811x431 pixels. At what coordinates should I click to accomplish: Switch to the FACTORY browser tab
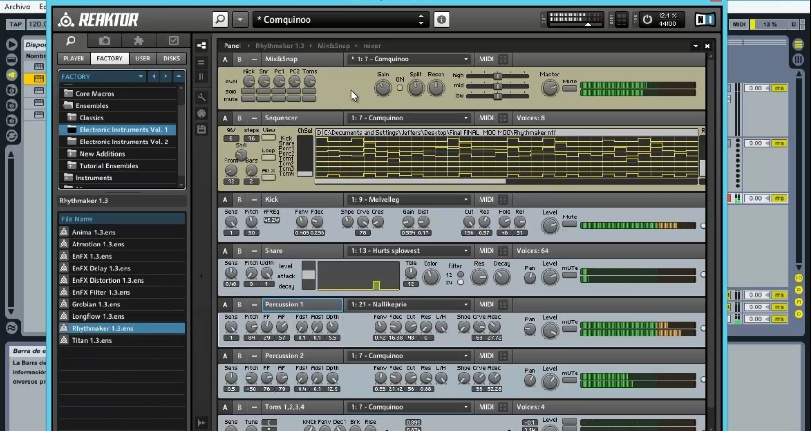(x=110, y=58)
